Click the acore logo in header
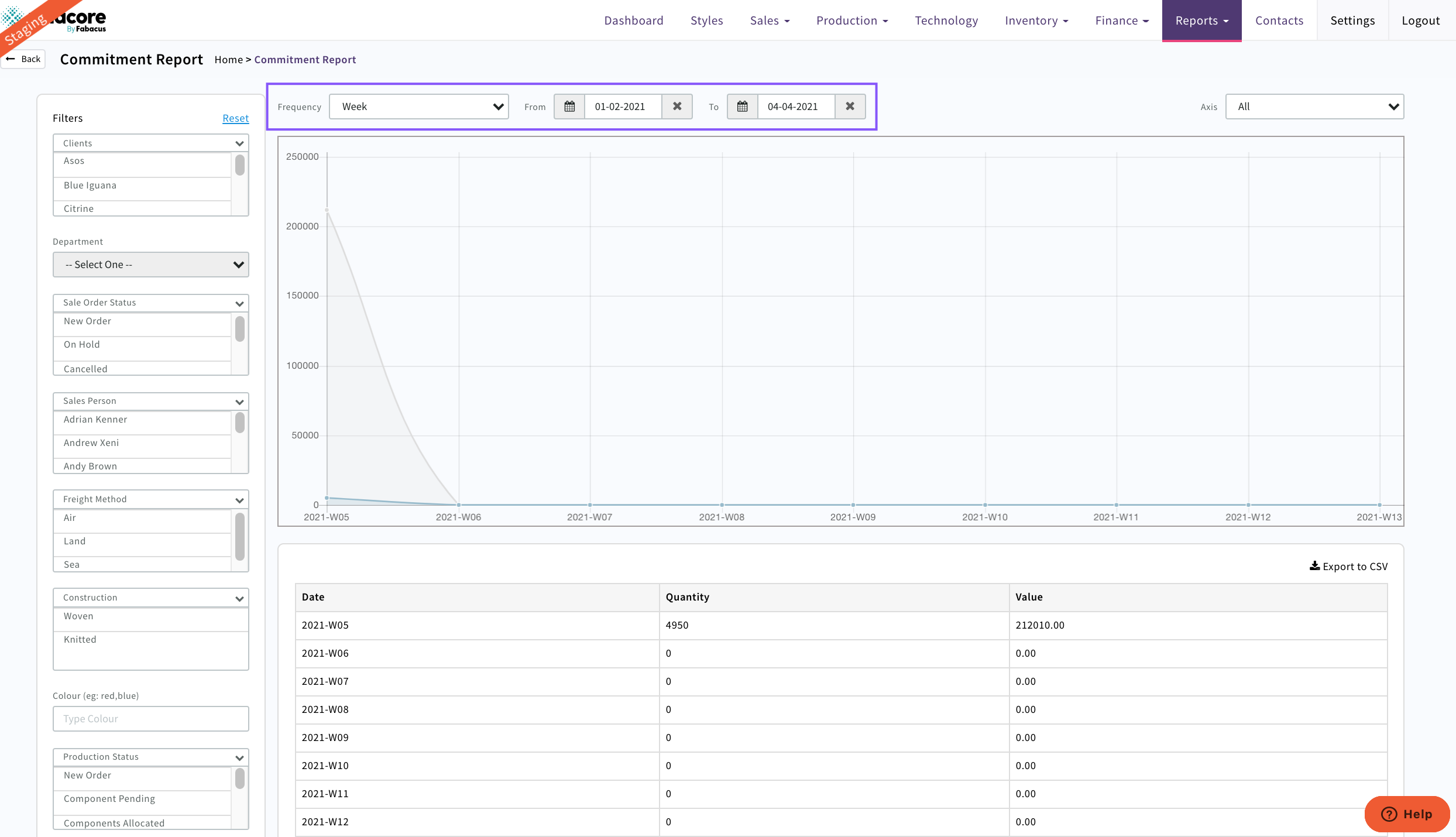 [82, 20]
